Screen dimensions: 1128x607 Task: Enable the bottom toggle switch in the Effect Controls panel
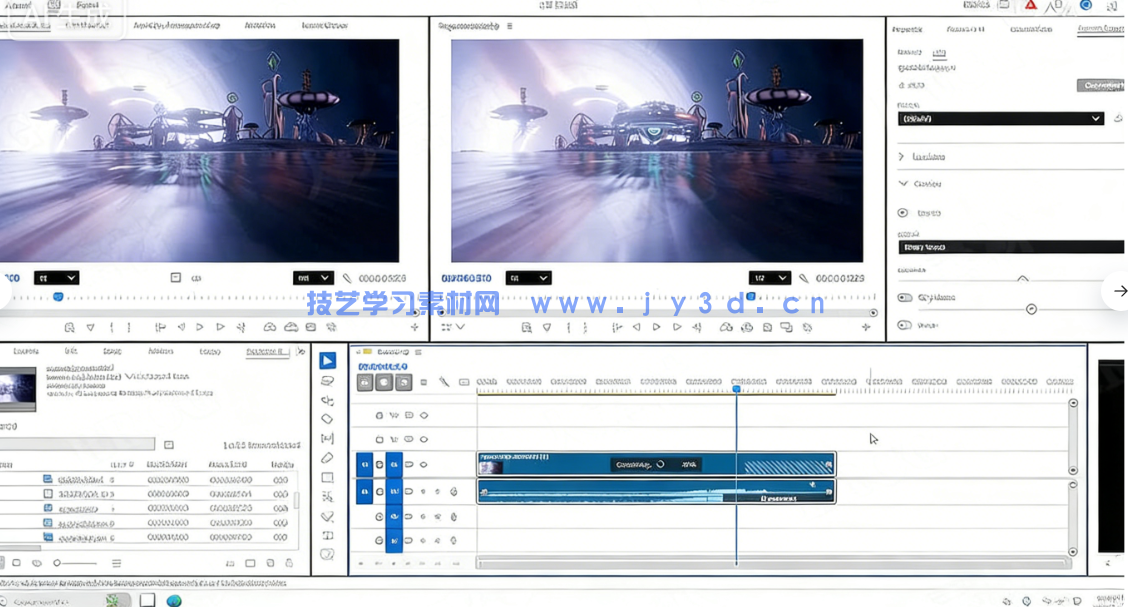click(x=904, y=325)
